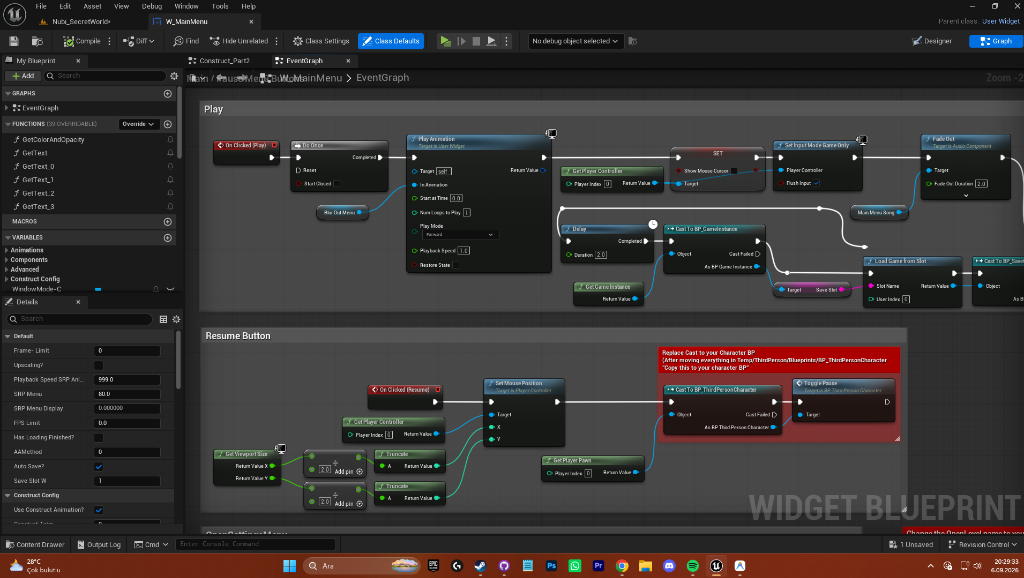Toggle Flush Input on Set Input Mode node
Image resolution: width=1024 pixels, height=578 pixels.
(x=816, y=183)
